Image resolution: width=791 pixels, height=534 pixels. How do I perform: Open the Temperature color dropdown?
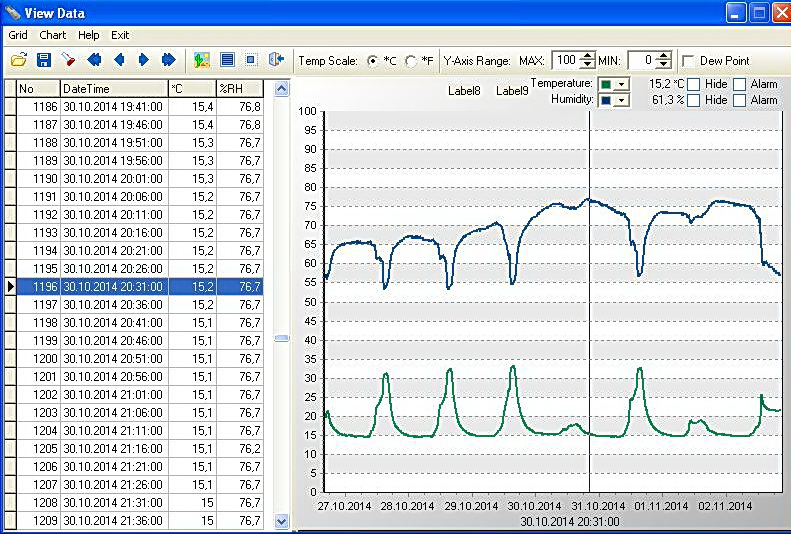pos(622,84)
